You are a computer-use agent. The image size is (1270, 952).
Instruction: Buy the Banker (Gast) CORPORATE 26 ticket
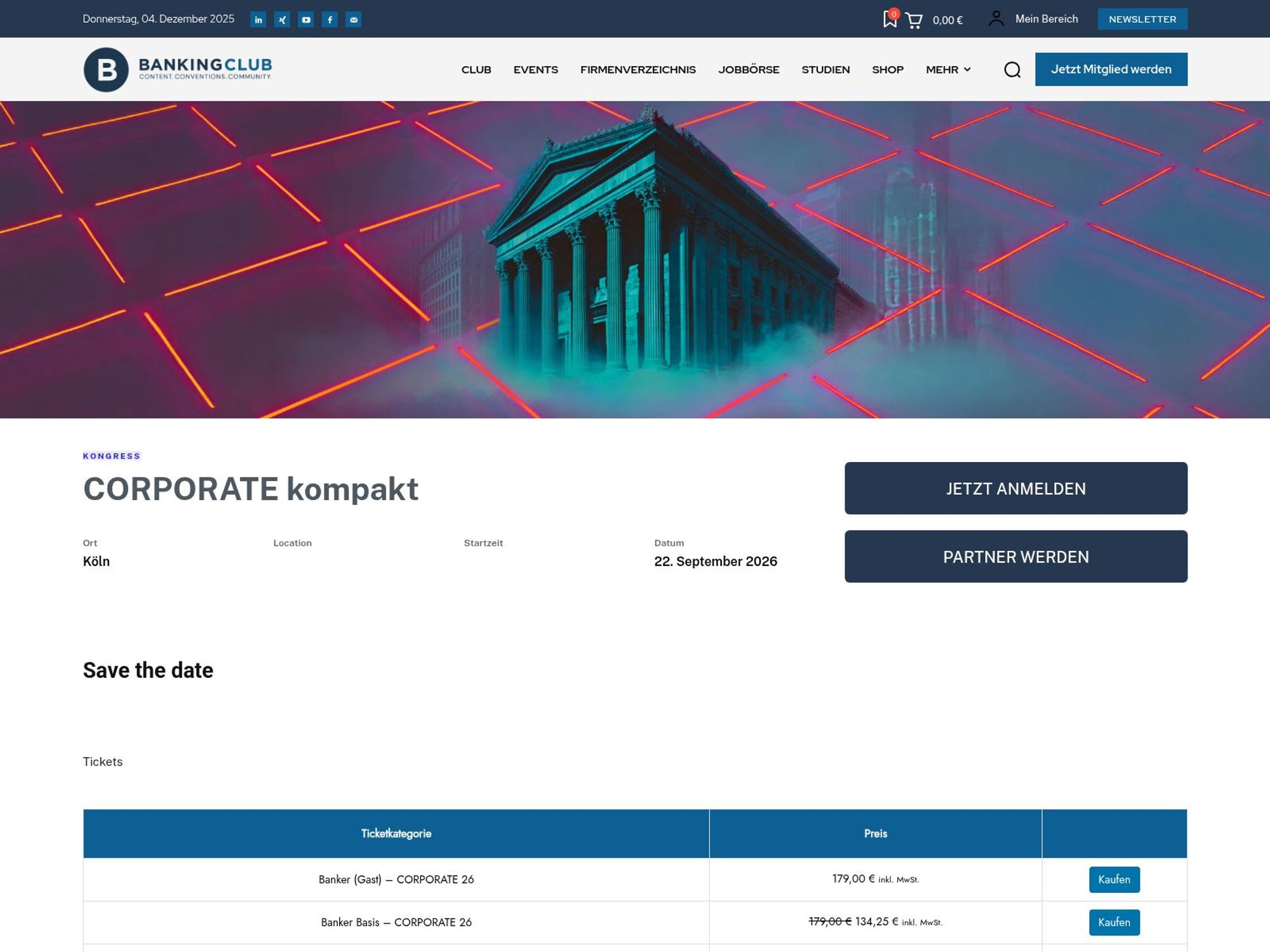coord(1114,880)
